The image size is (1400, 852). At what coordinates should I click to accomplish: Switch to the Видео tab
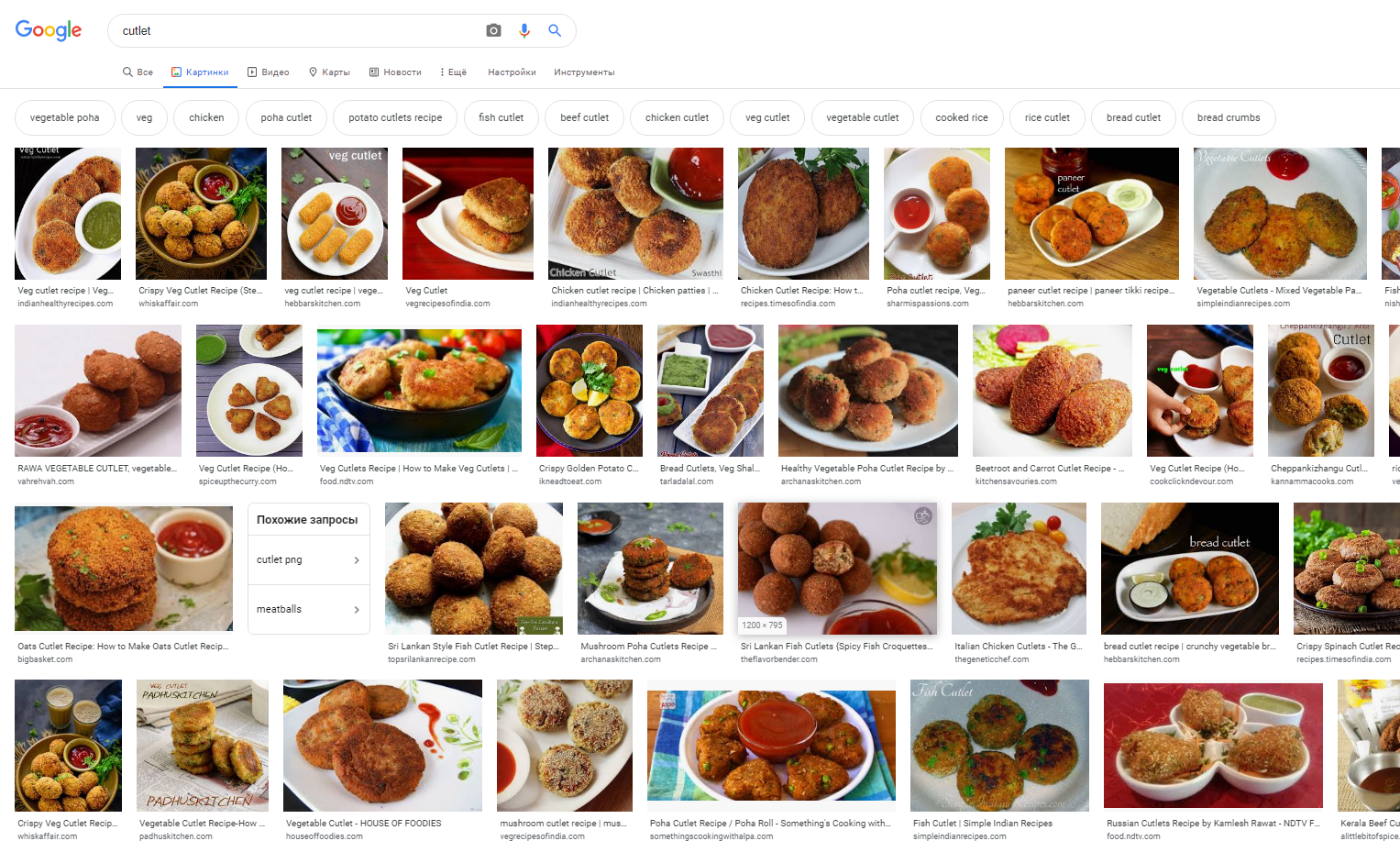268,72
